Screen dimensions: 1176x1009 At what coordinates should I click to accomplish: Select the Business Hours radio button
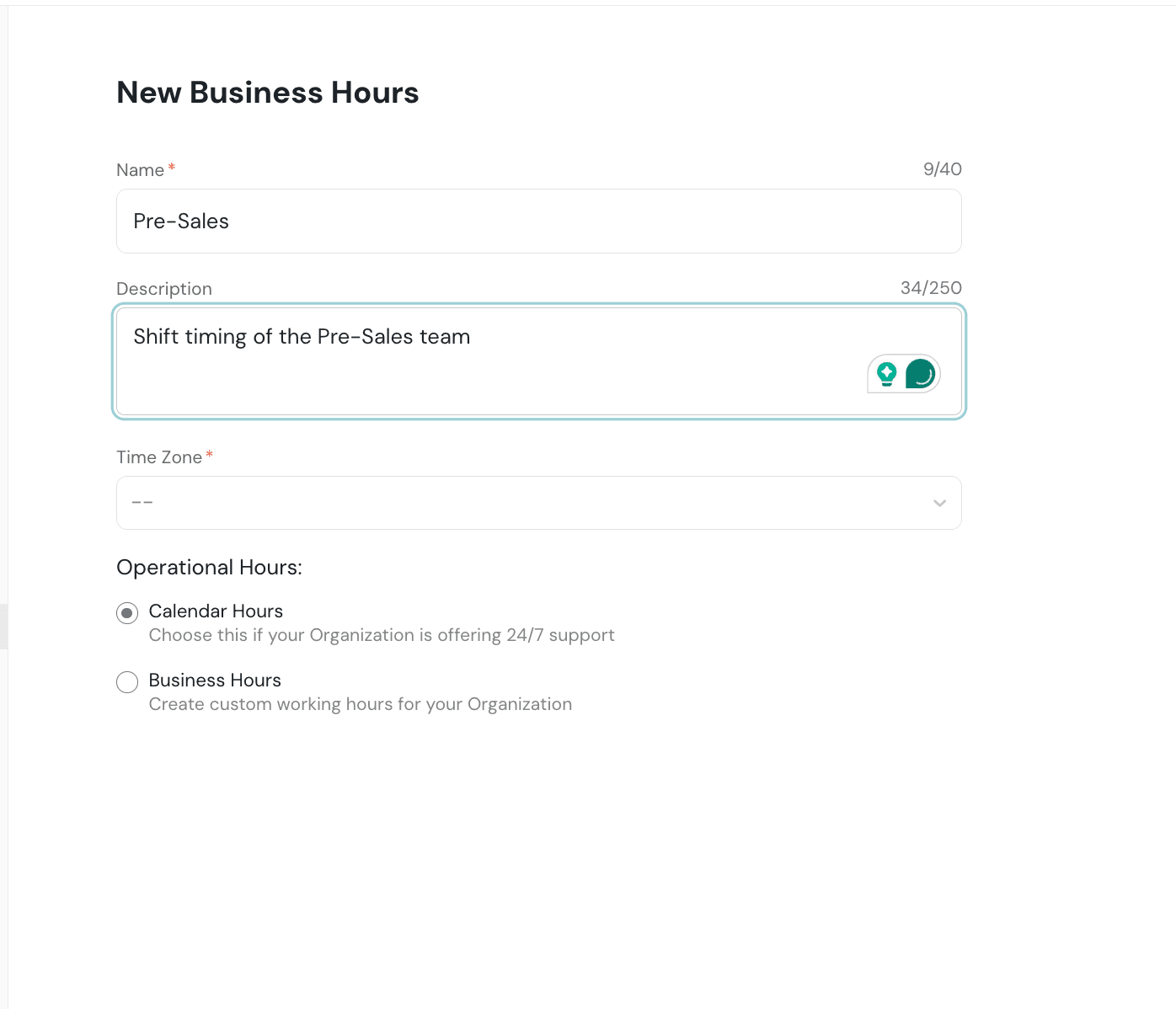127,681
